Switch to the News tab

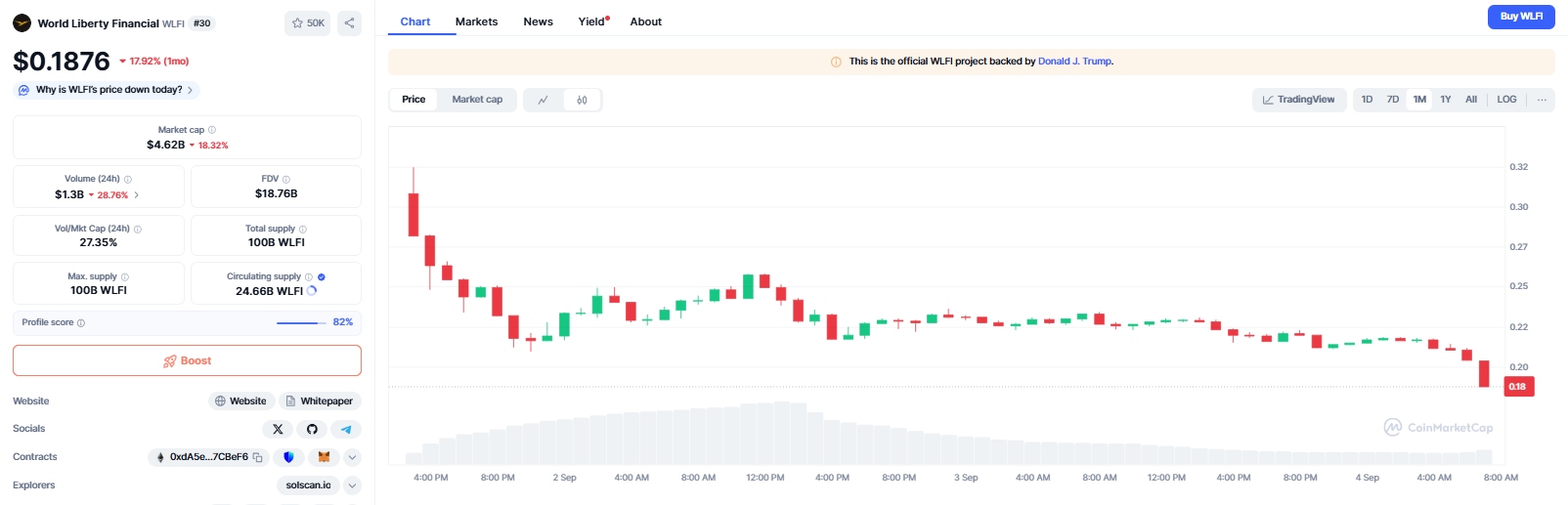coord(538,21)
